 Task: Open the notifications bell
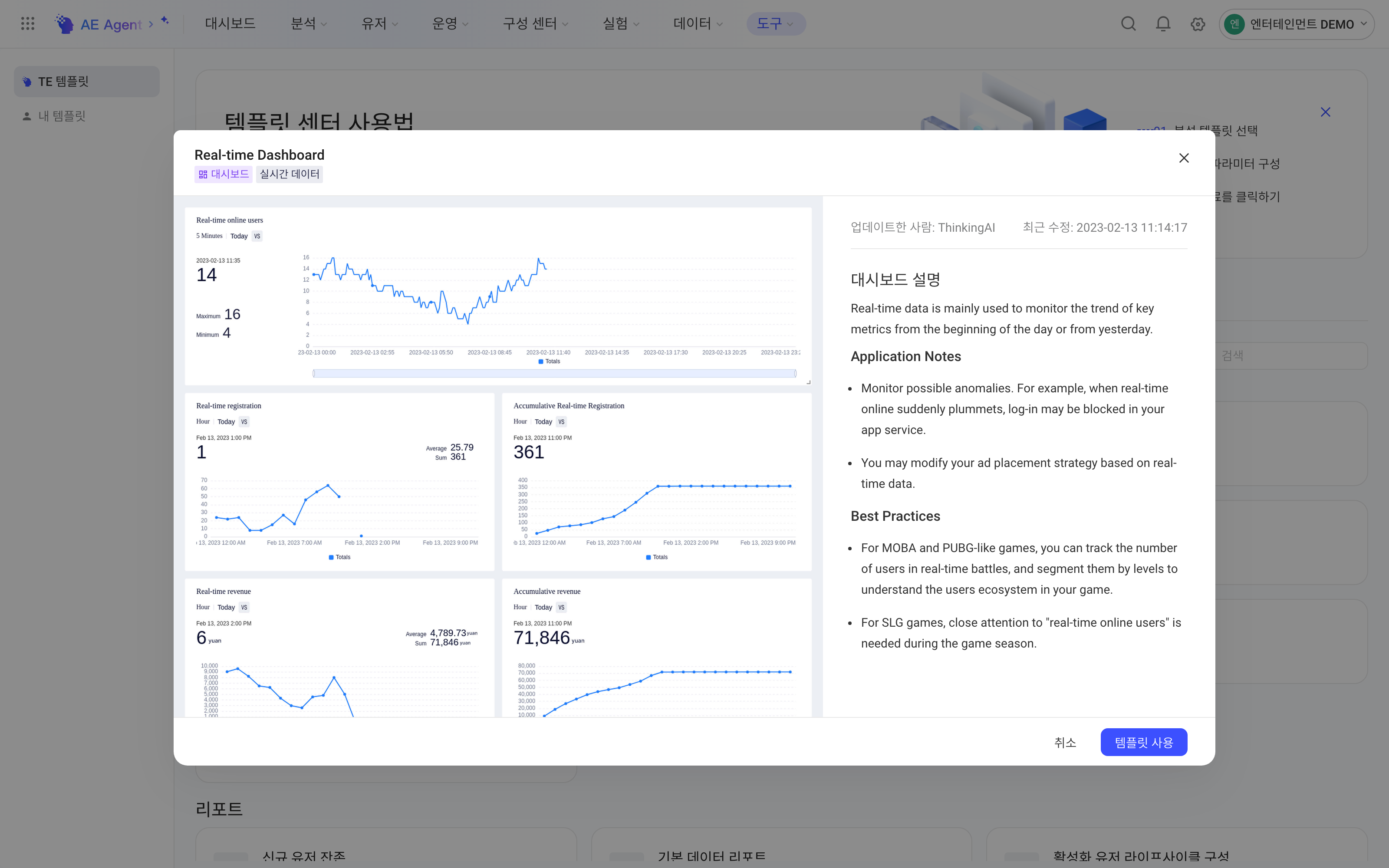click(x=1163, y=23)
